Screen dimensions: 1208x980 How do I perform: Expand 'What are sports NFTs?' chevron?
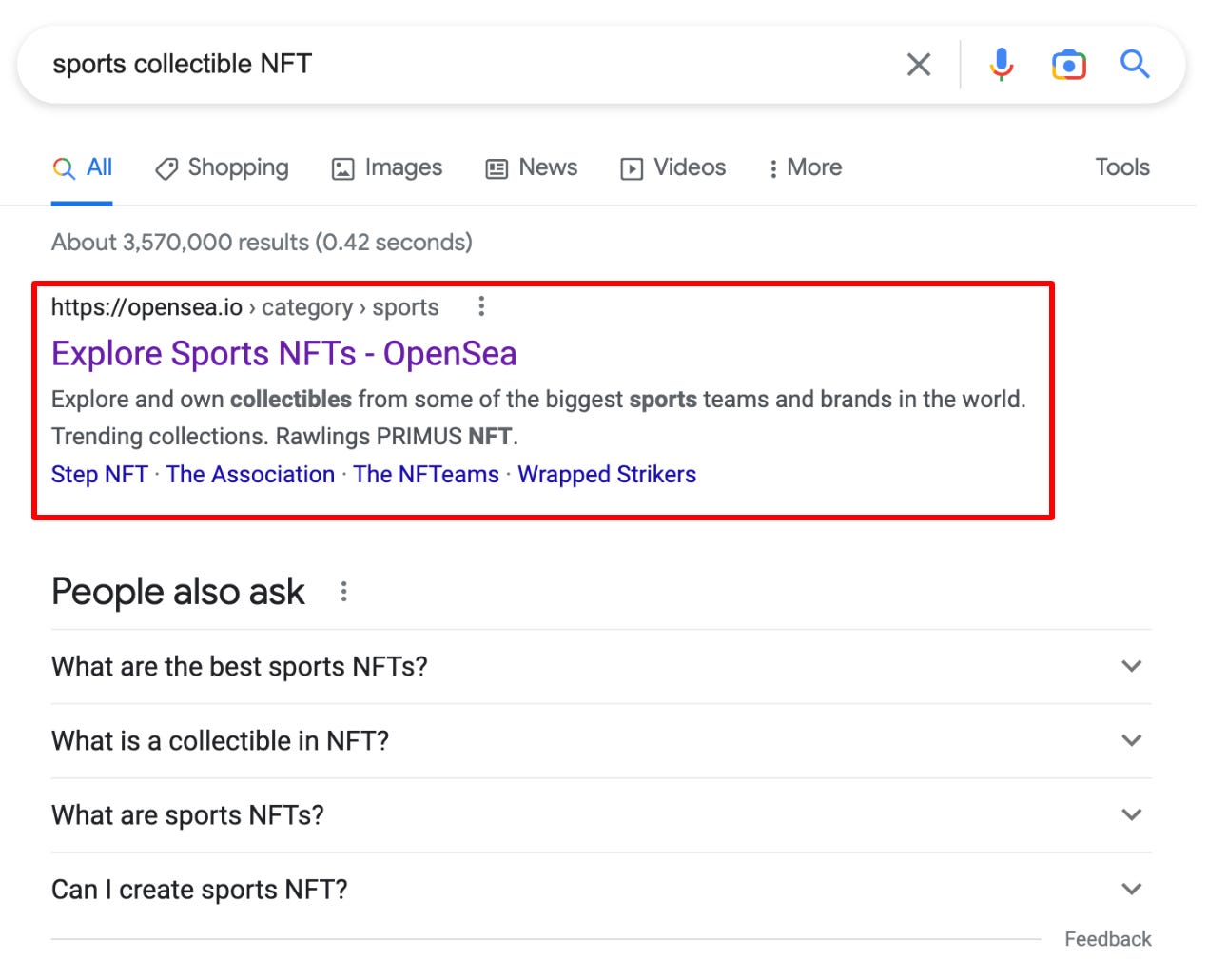[x=1131, y=814]
